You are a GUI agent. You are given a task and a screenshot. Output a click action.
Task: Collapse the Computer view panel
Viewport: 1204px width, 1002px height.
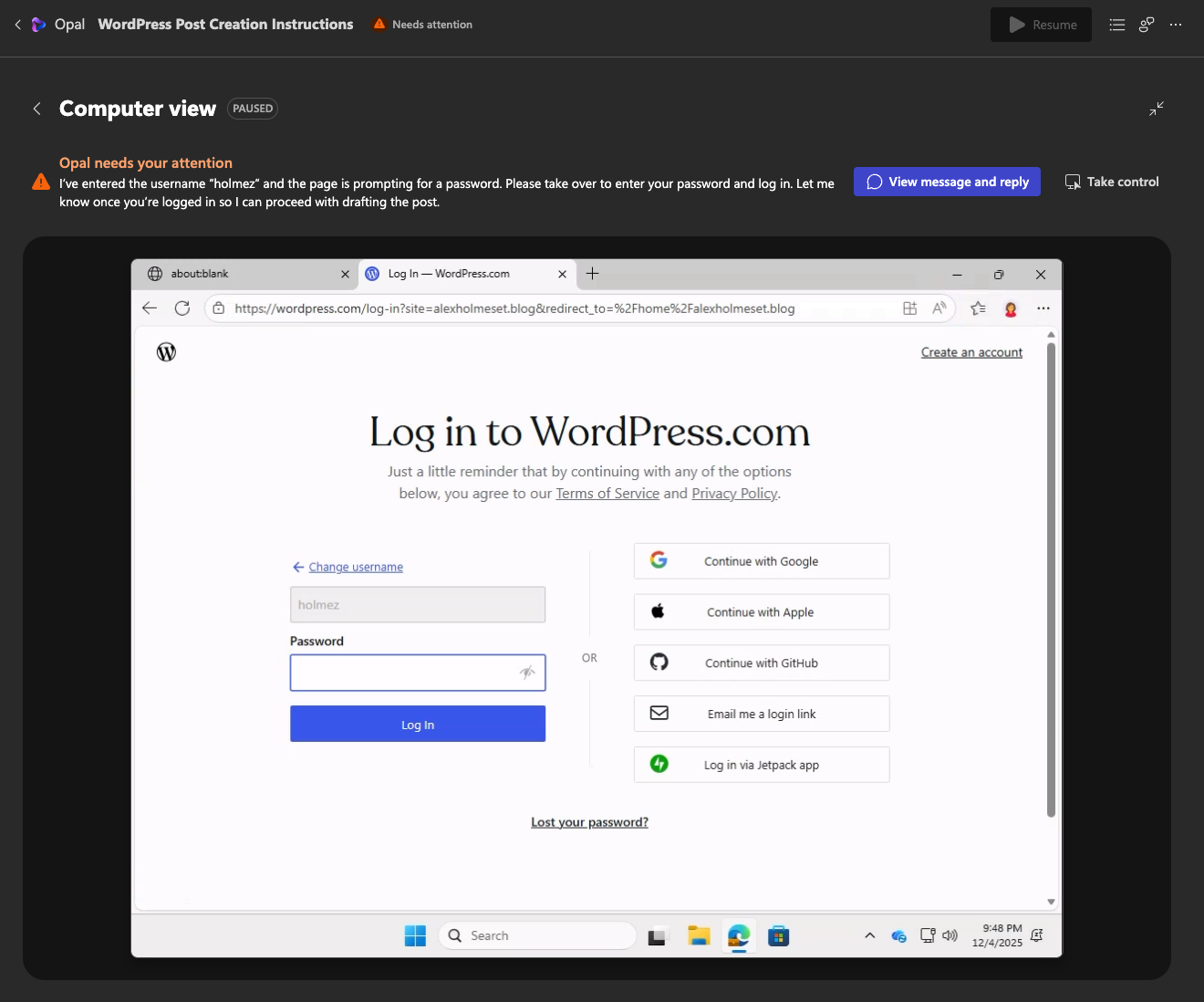point(1156,109)
